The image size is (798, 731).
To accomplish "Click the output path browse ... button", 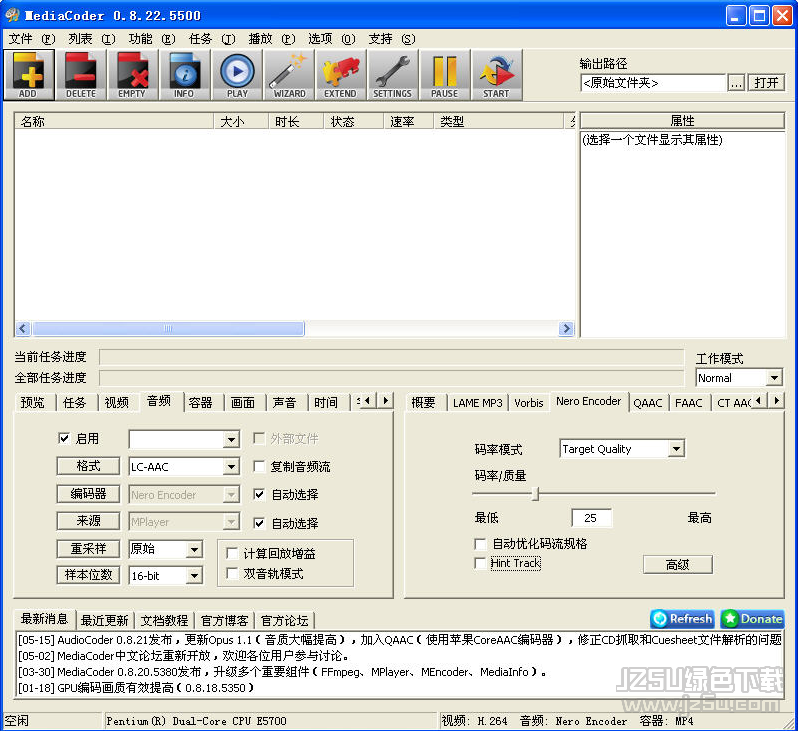I will 736,83.
